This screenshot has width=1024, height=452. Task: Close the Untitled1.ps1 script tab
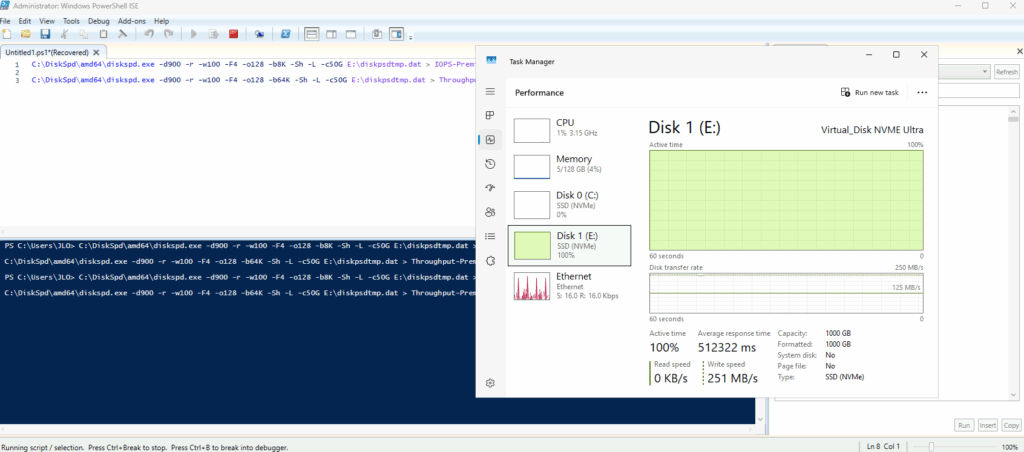point(97,52)
